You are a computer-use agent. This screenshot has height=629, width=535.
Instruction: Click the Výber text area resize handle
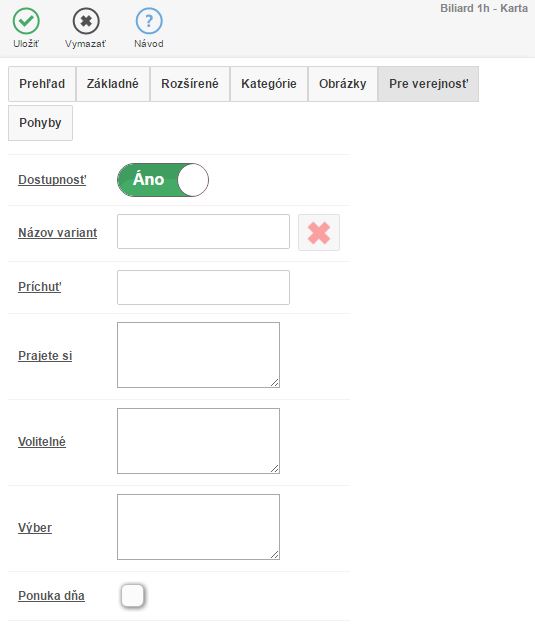[x=275, y=554]
